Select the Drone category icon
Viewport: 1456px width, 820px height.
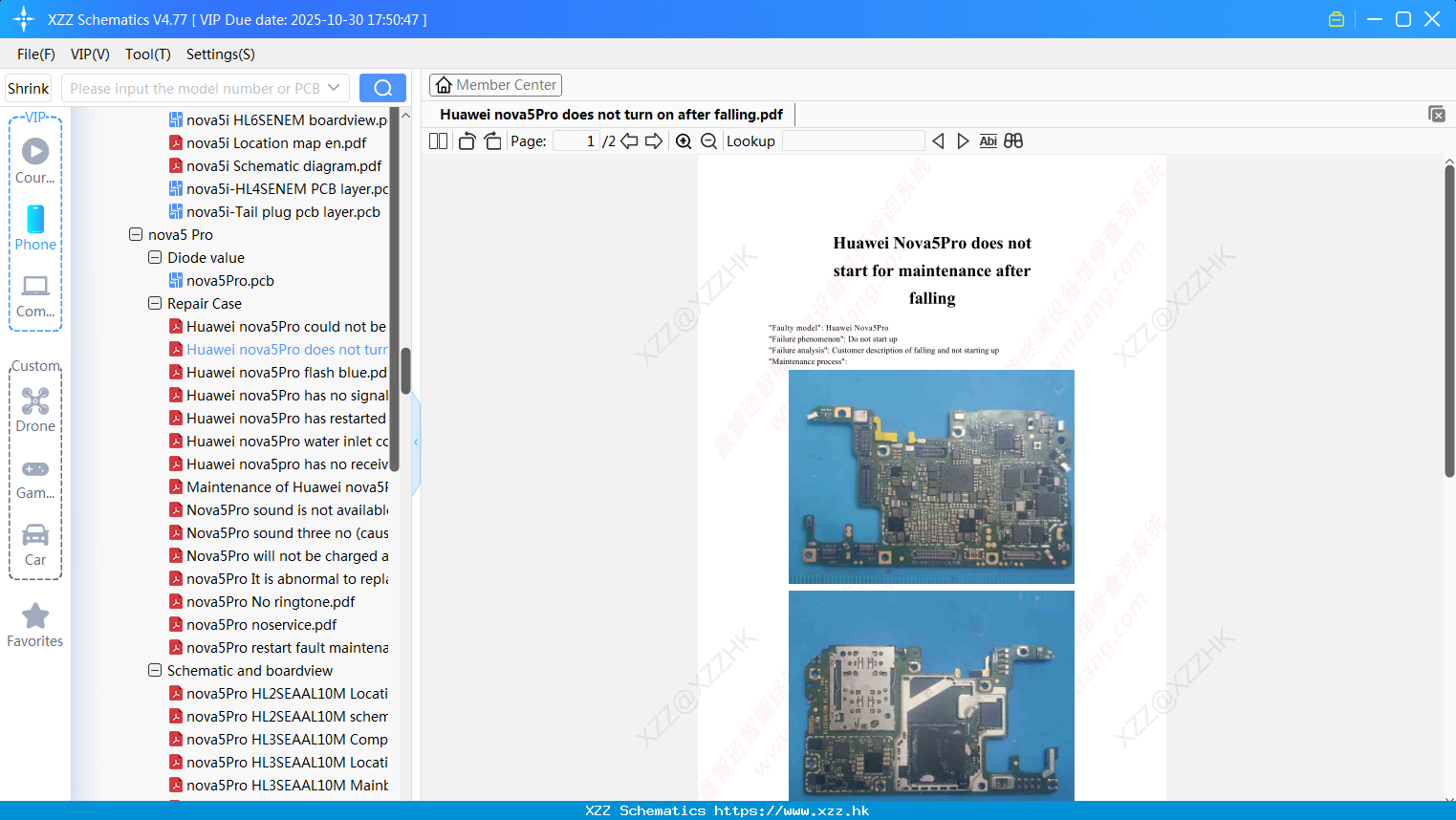35,410
